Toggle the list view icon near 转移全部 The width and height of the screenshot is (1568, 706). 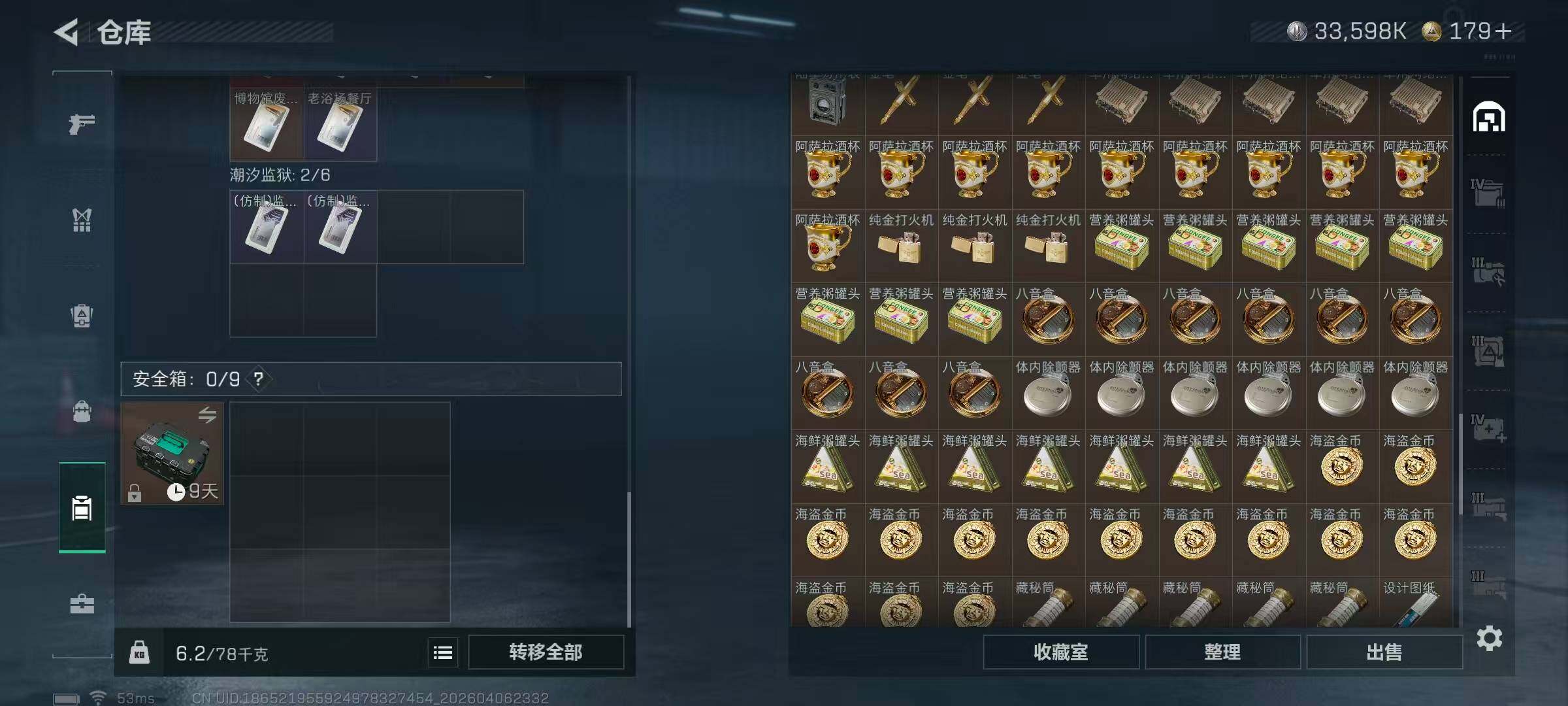[x=443, y=652]
